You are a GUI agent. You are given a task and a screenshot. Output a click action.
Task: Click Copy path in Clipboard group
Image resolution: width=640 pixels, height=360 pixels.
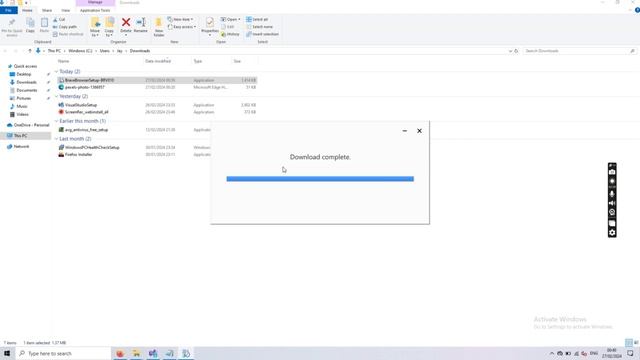click(x=65, y=27)
